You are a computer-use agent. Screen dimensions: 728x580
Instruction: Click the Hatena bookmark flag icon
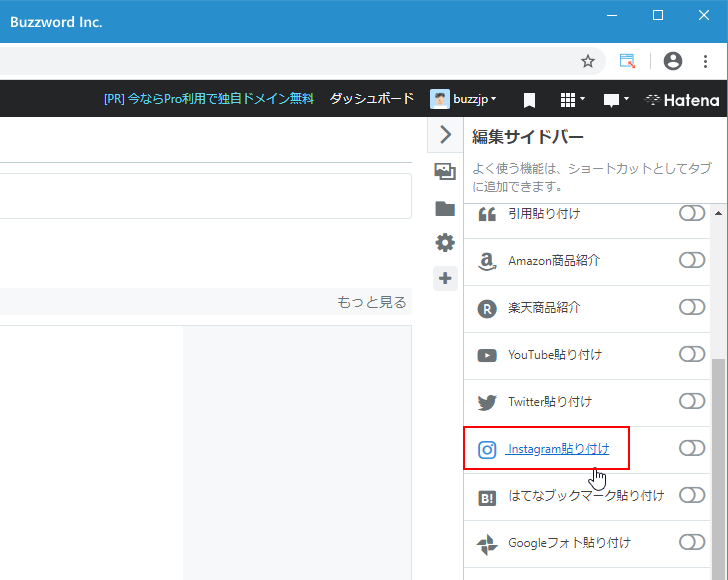529,100
